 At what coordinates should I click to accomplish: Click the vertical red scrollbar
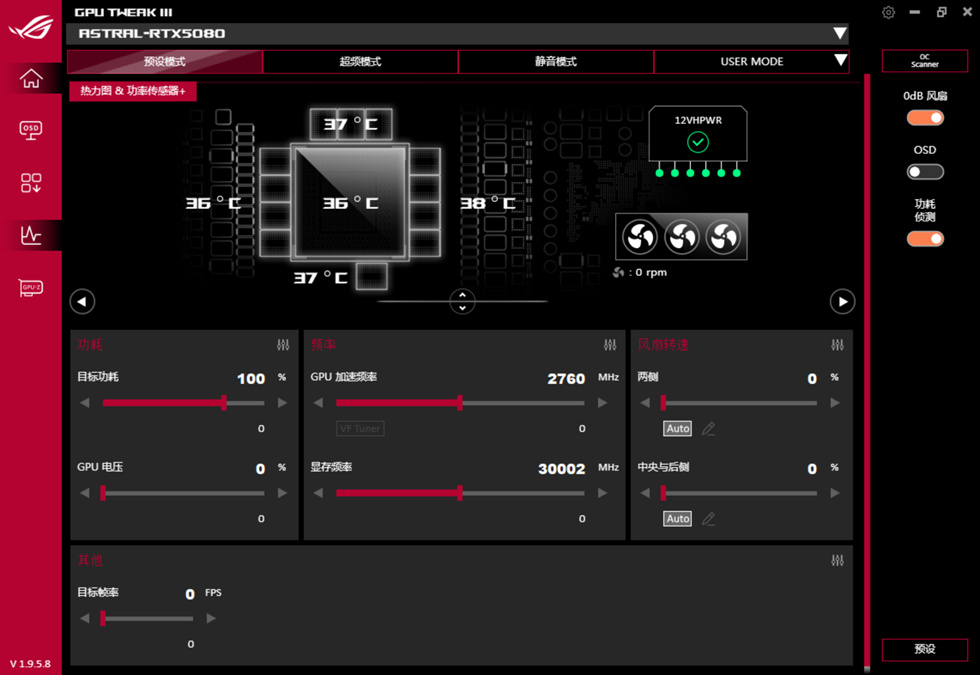(x=867, y=372)
